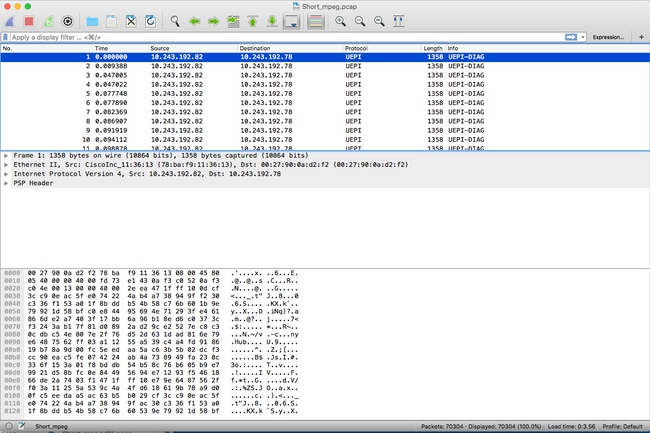Viewport: 650px width, 433px height.
Task: Open capture file properties status bar icon
Action: coord(22,426)
